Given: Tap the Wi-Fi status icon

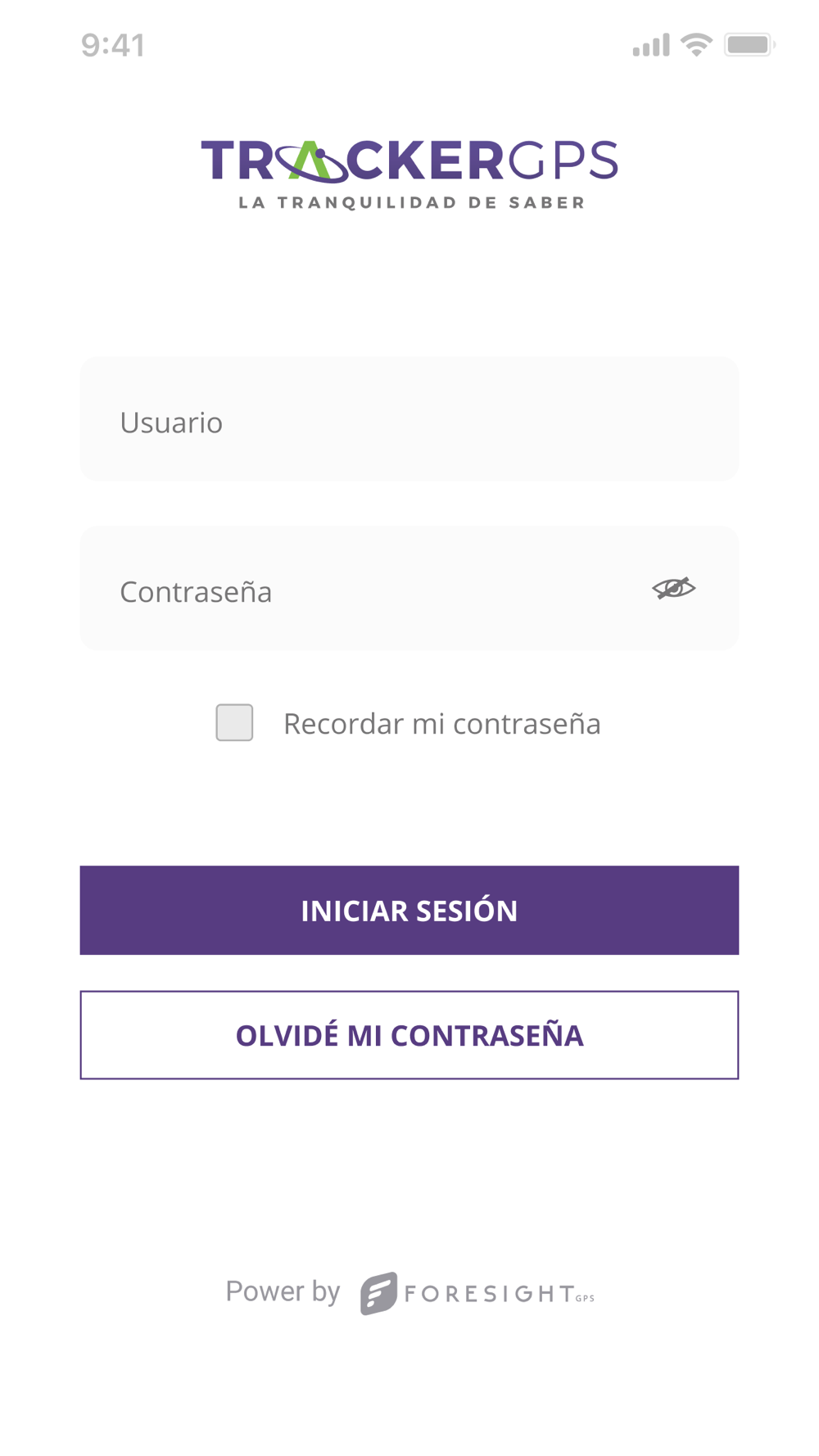Looking at the screenshot, I should 696,45.
